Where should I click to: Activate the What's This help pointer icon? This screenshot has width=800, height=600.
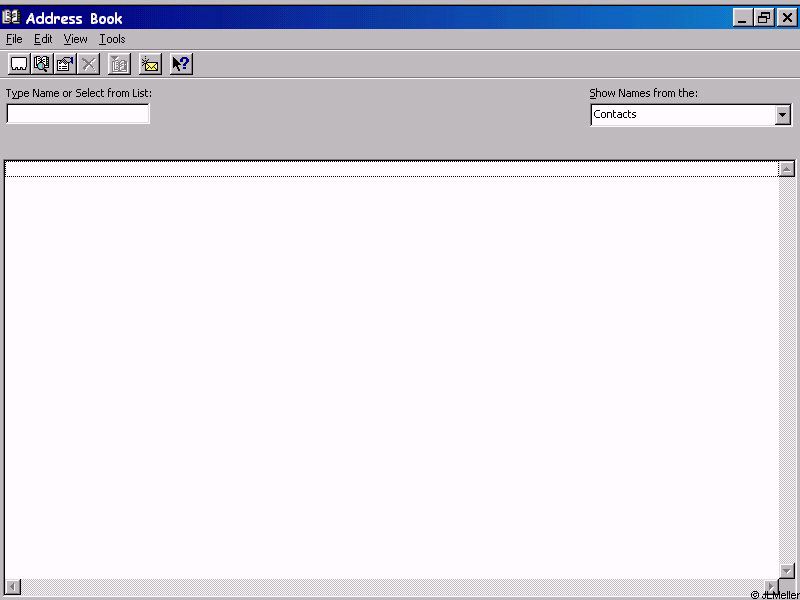(x=181, y=64)
